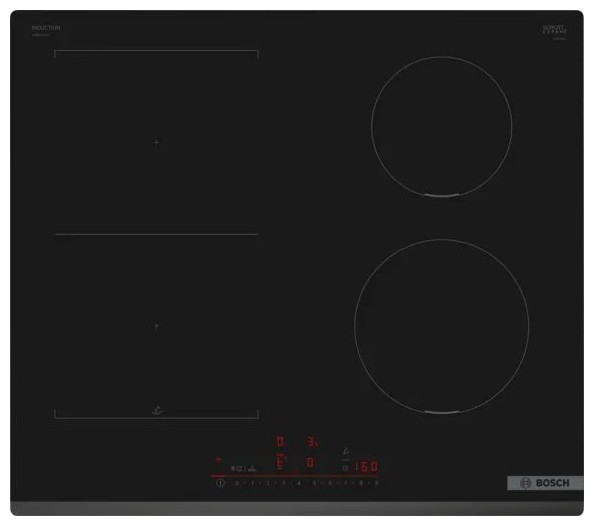The image size is (594, 526).
Task: Set power level 4 on the slider
Action: pos(299,483)
